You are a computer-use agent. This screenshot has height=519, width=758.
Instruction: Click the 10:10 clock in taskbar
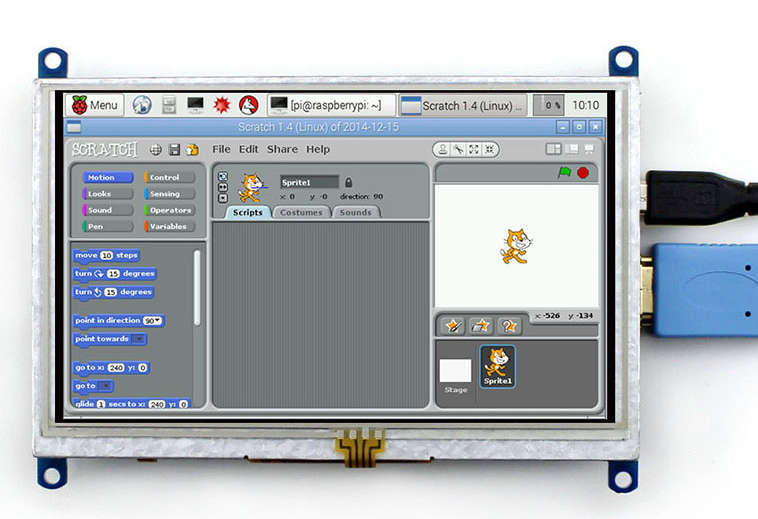tap(585, 105)
